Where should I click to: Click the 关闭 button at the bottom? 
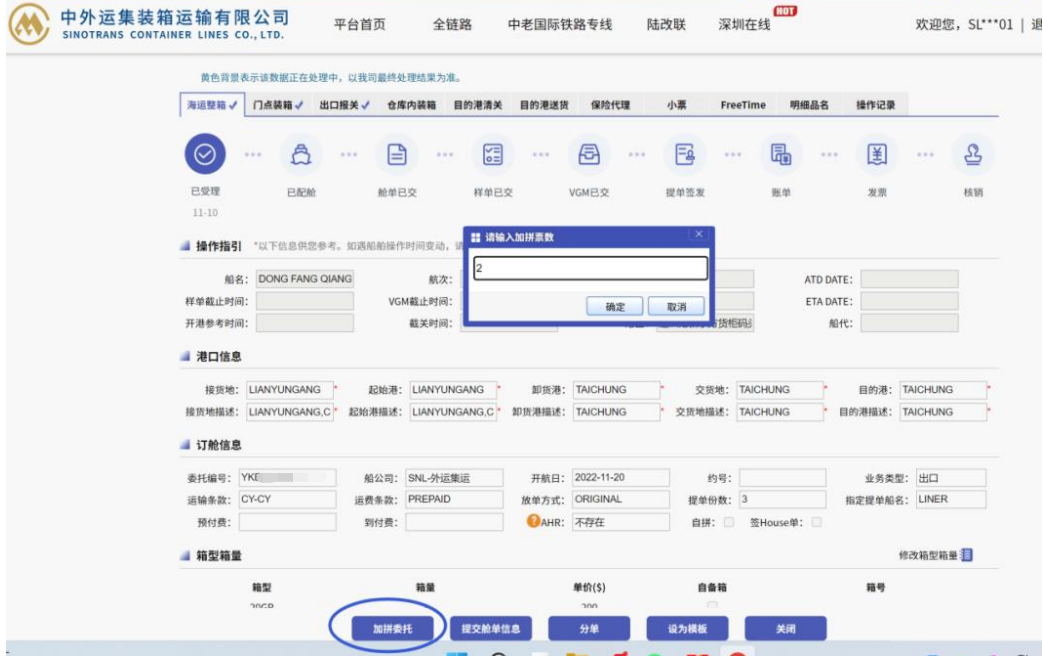pos(786,628)
